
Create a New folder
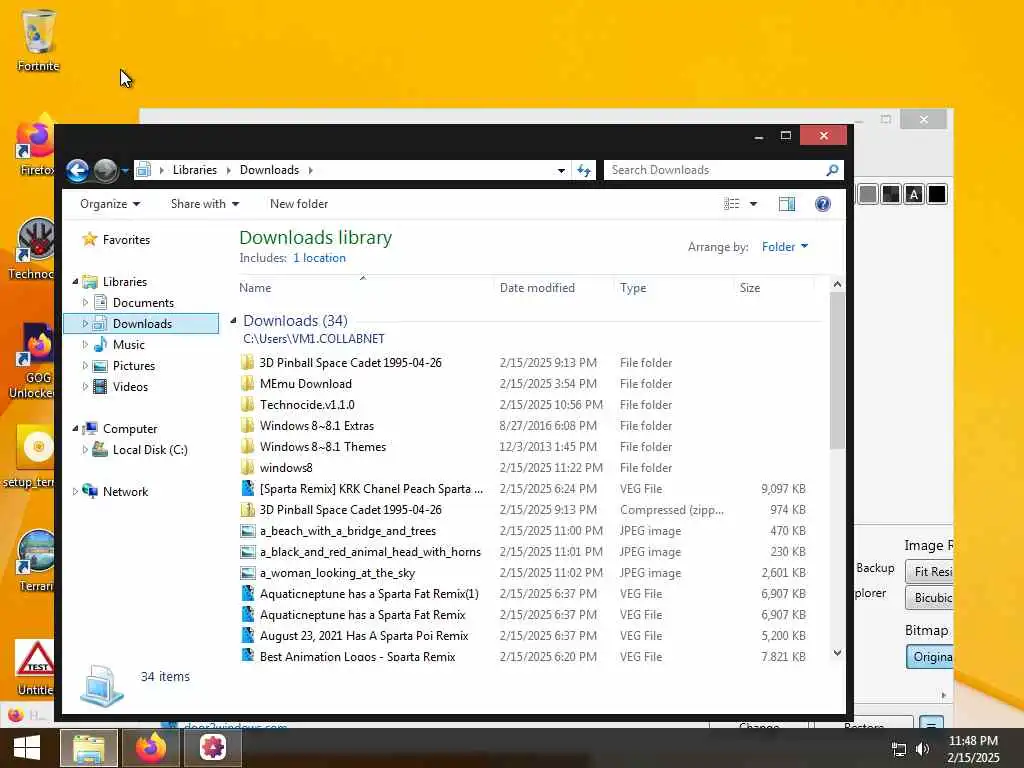298,204
